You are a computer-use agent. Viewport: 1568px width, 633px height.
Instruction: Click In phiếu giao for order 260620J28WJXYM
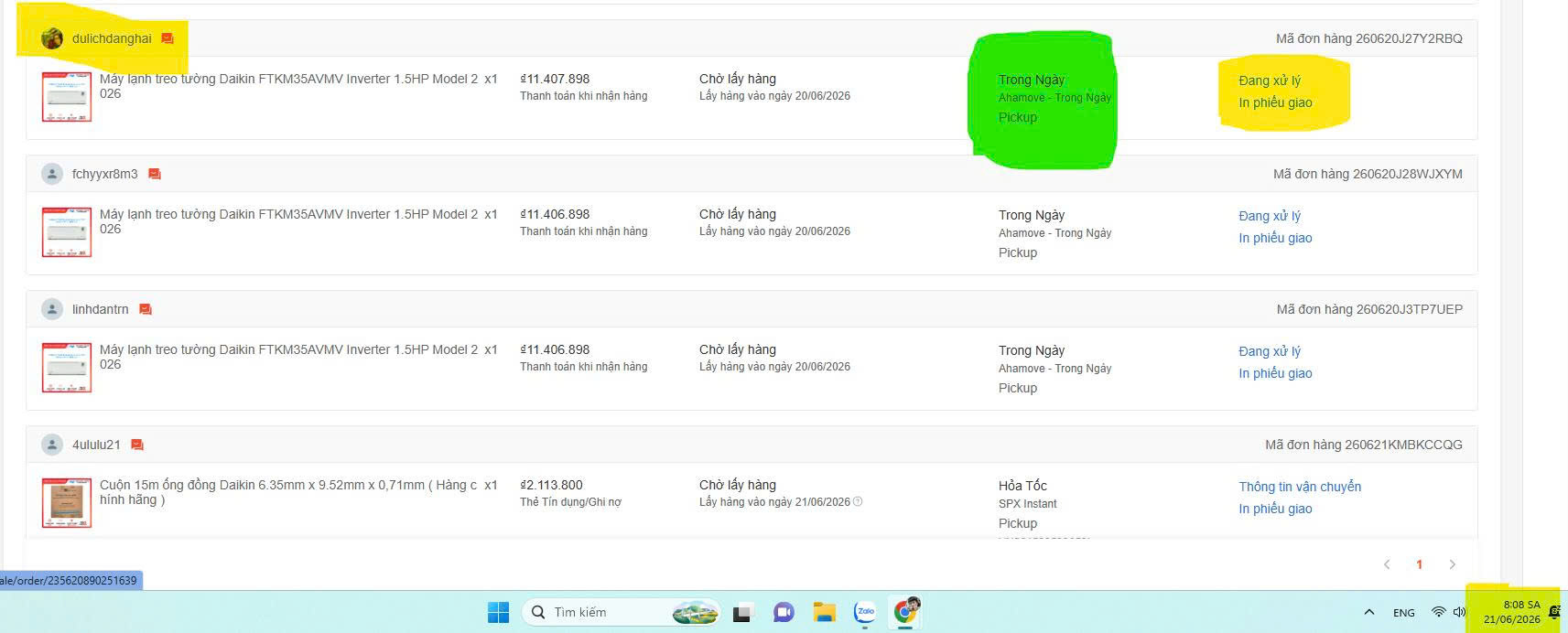coord(1275,238)
